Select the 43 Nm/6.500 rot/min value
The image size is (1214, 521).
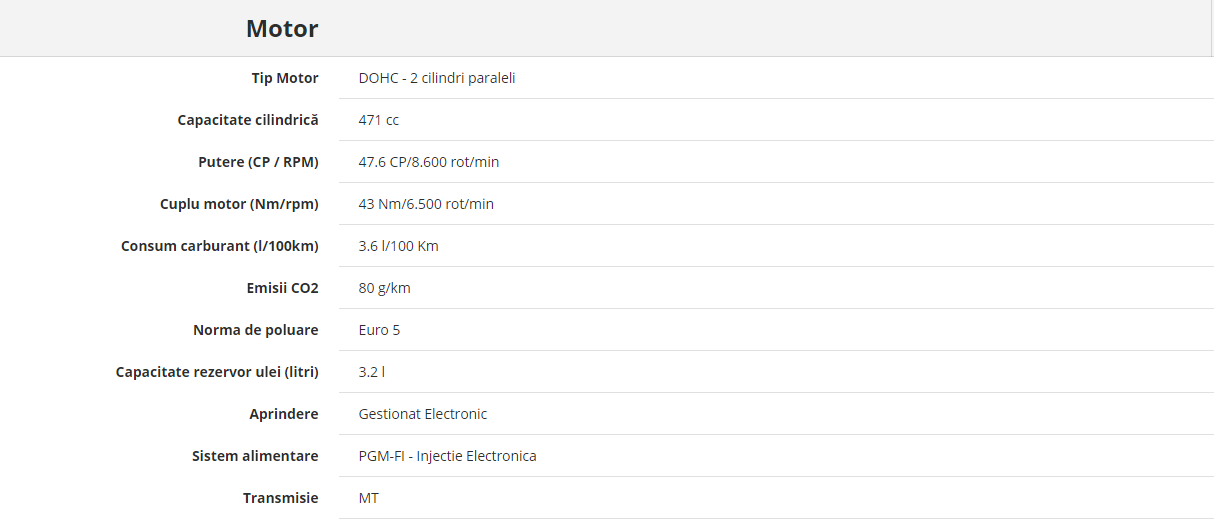426,204
